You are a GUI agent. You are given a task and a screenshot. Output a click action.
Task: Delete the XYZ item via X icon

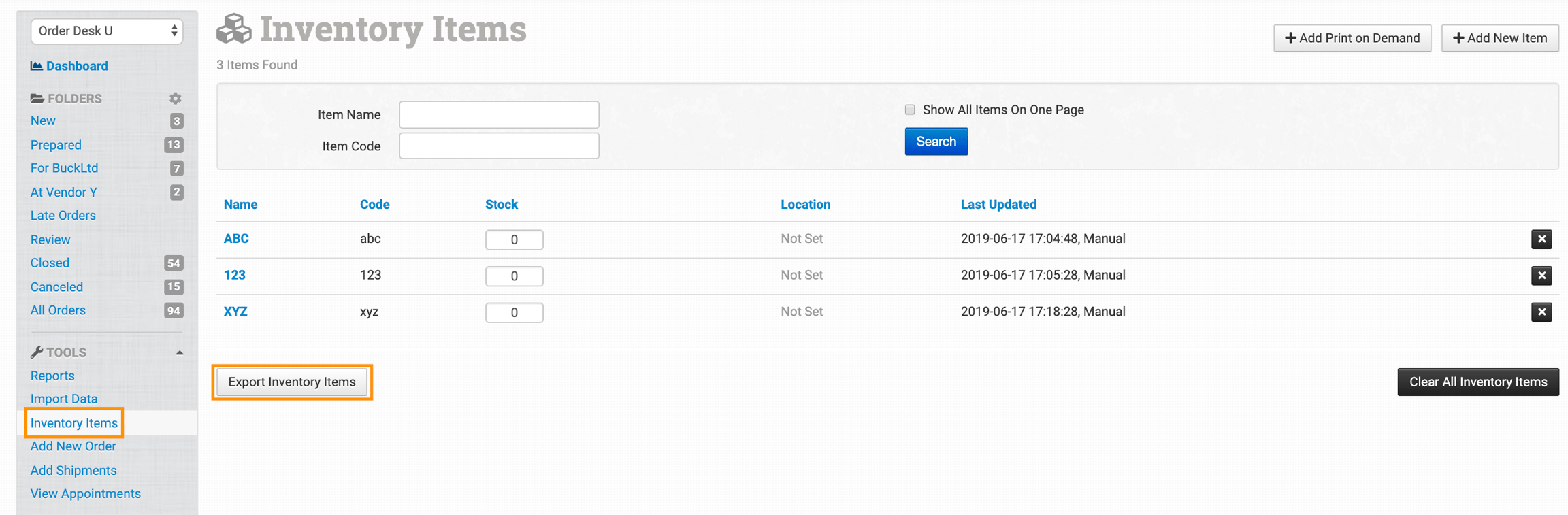pyautogui.click(x=1541, y=312)
